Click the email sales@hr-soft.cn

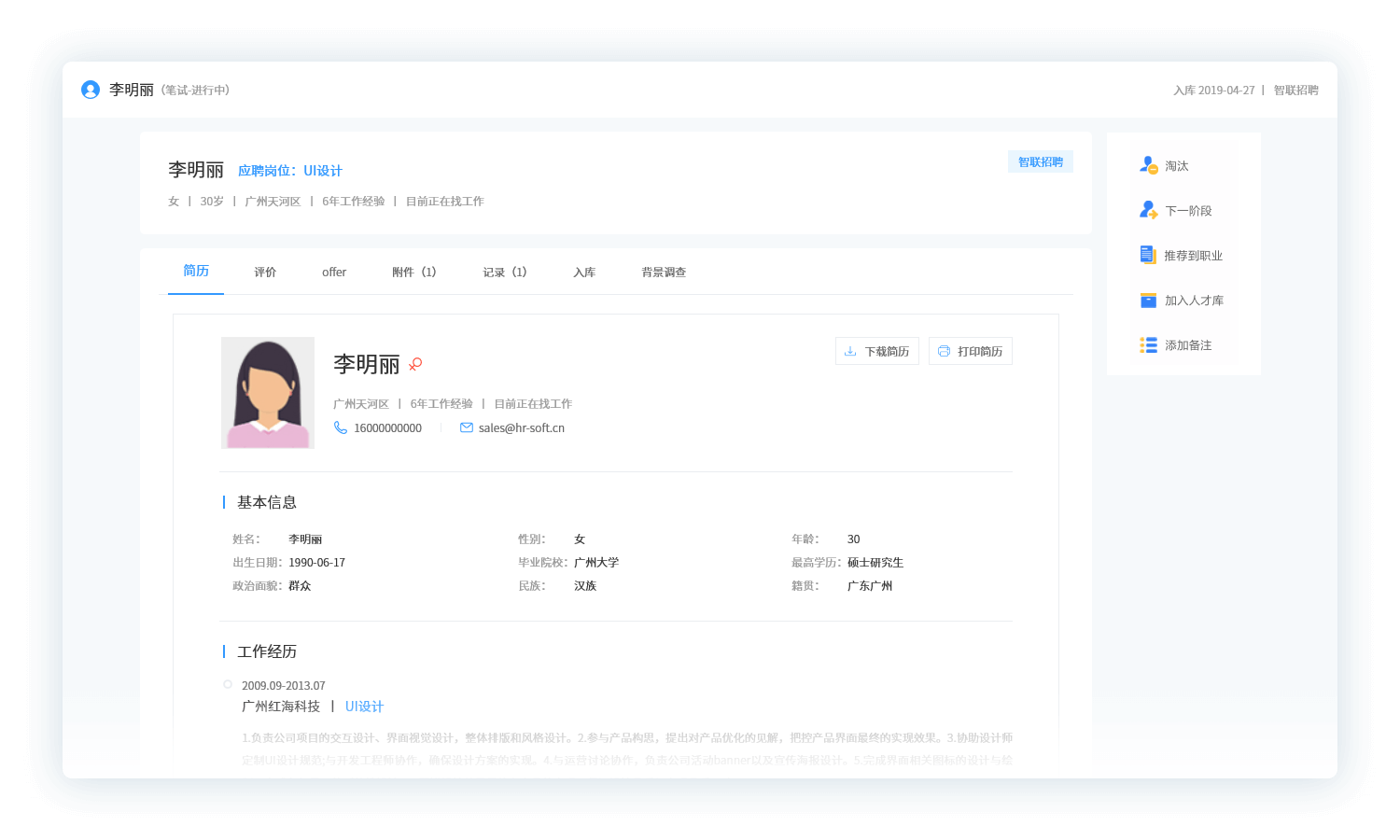click(x=522, y=427)
